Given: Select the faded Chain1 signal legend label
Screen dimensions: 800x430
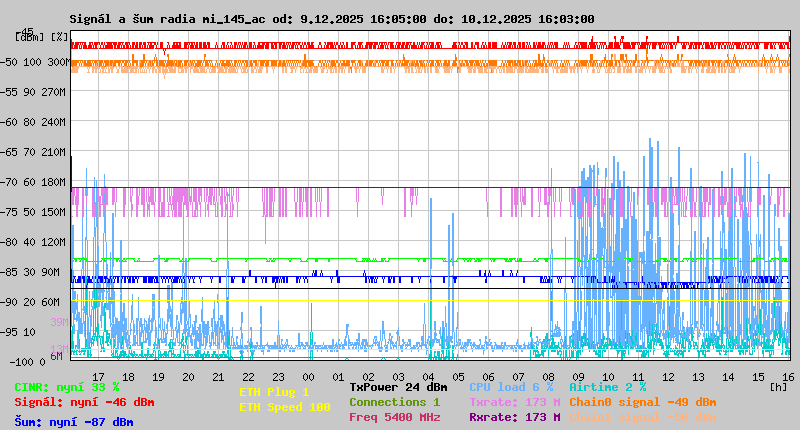Looking at the screenshot, I should 642,417.
